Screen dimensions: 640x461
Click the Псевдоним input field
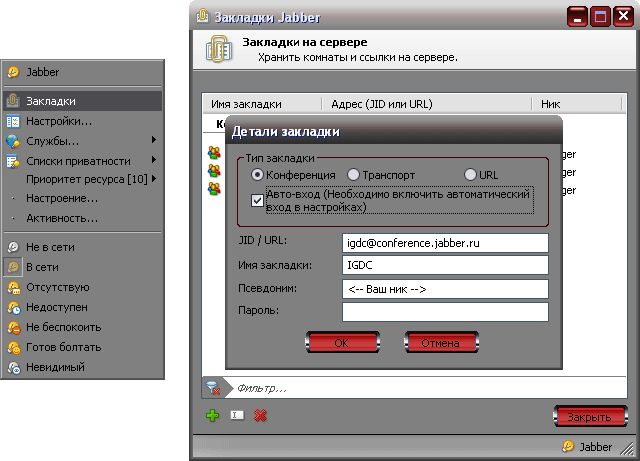[x=445, y=289]
